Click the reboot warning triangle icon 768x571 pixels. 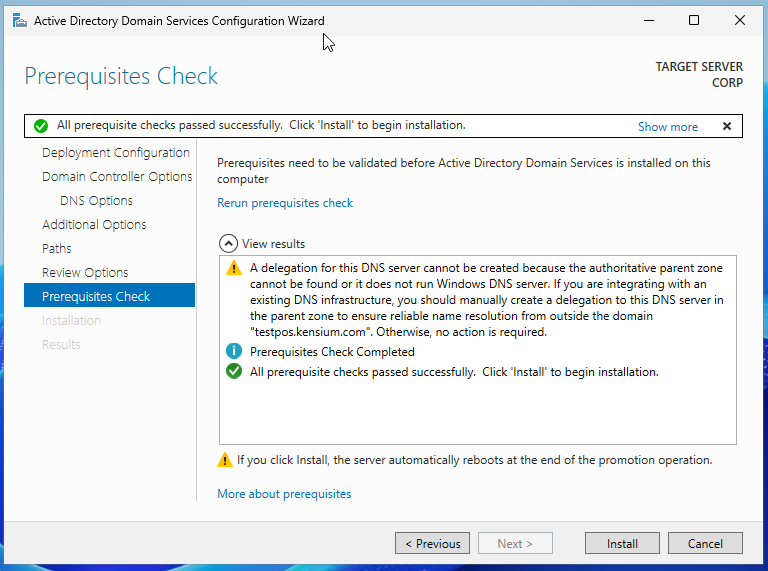(x=224, y=460)
